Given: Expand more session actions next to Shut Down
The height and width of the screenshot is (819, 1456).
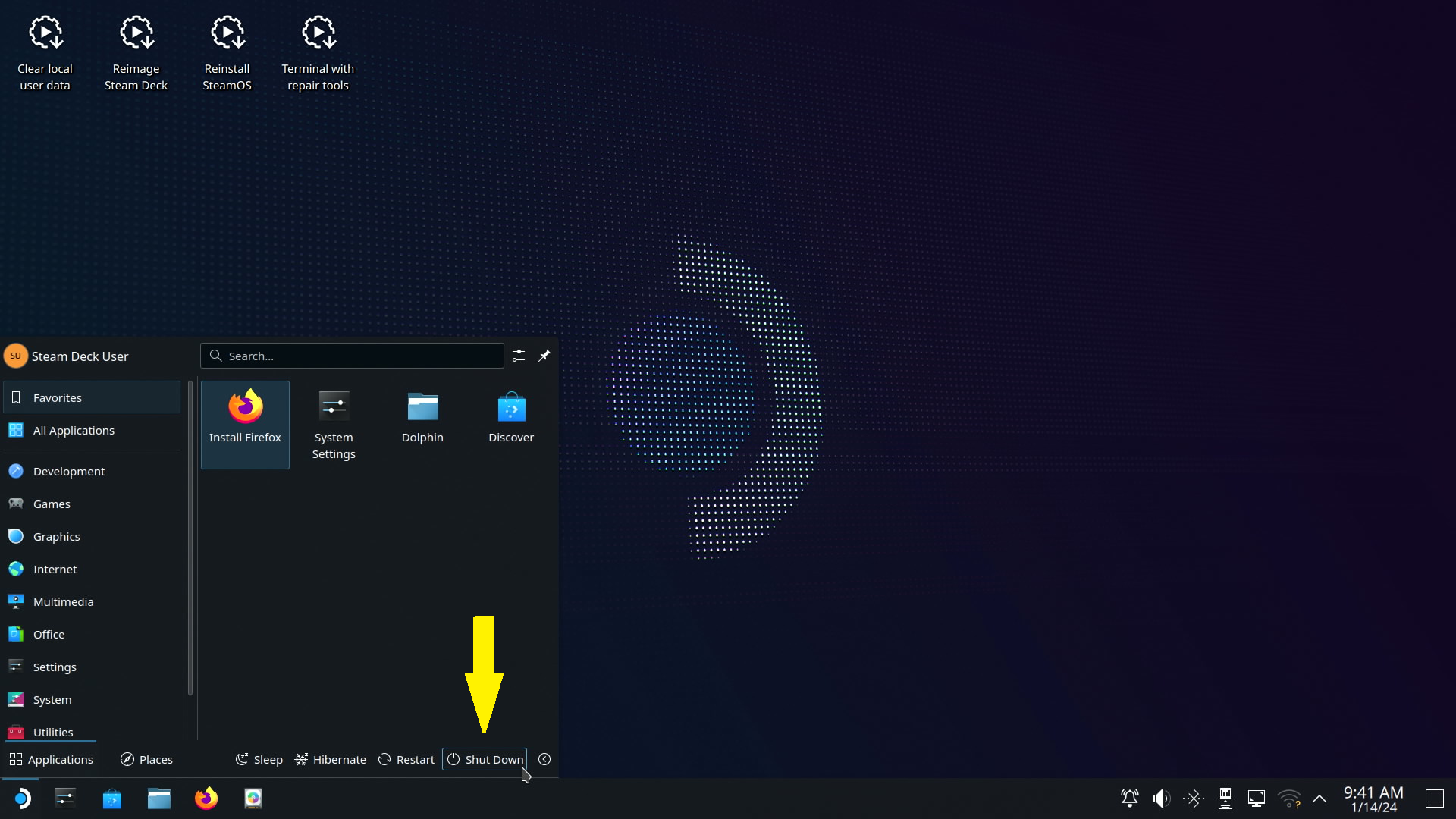Looking at the screenshot, I should (x=544, y=759).
